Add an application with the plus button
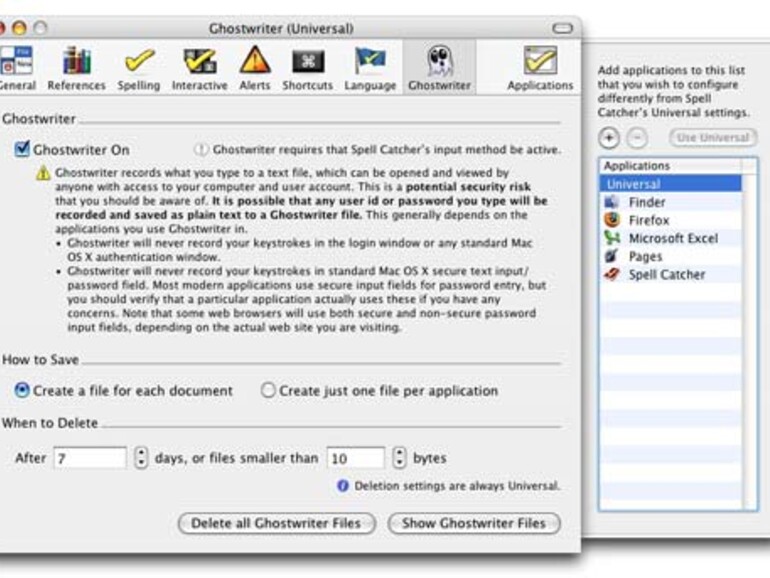The image size is (770, 578). [x=609, y=138]
